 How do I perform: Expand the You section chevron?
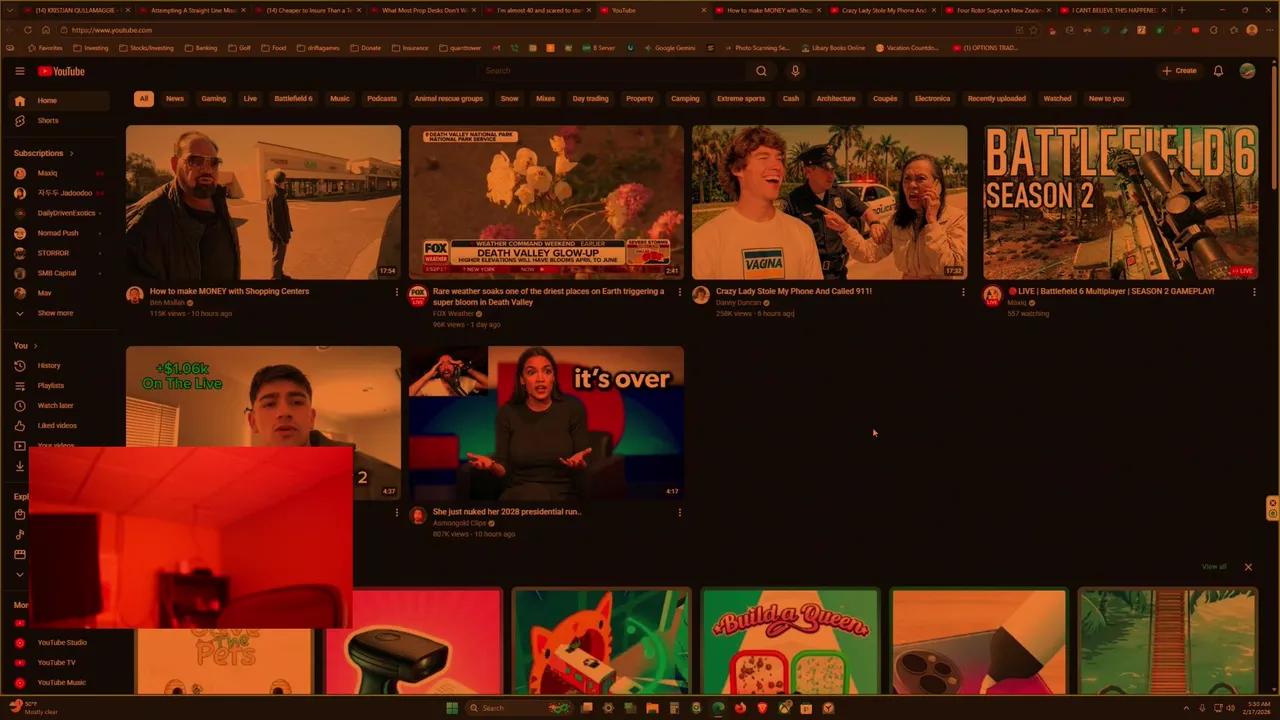coord(36,345)
